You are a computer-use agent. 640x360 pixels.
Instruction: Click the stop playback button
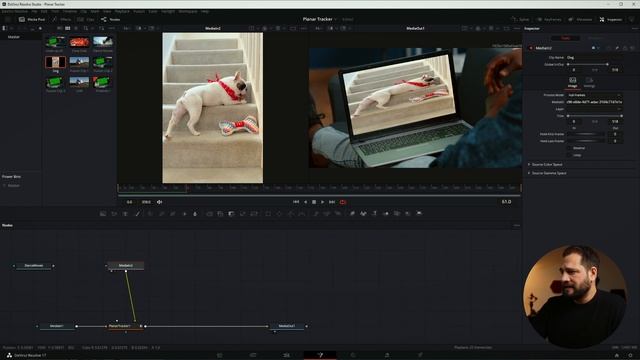click(314, 202)
